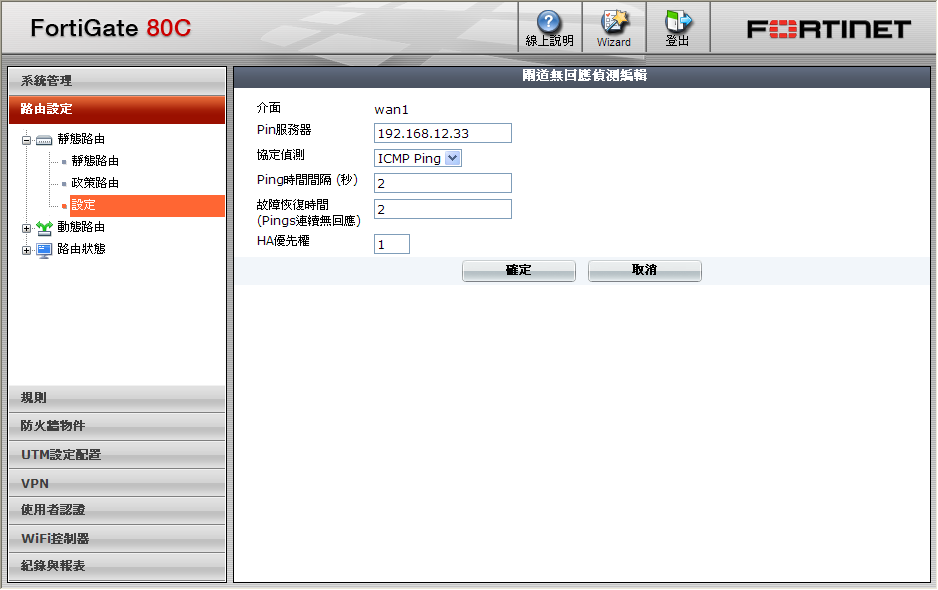The image size is (938, 590).
Task: Select the 靜態路由 sub-item in tree
Action: (95, 161)
